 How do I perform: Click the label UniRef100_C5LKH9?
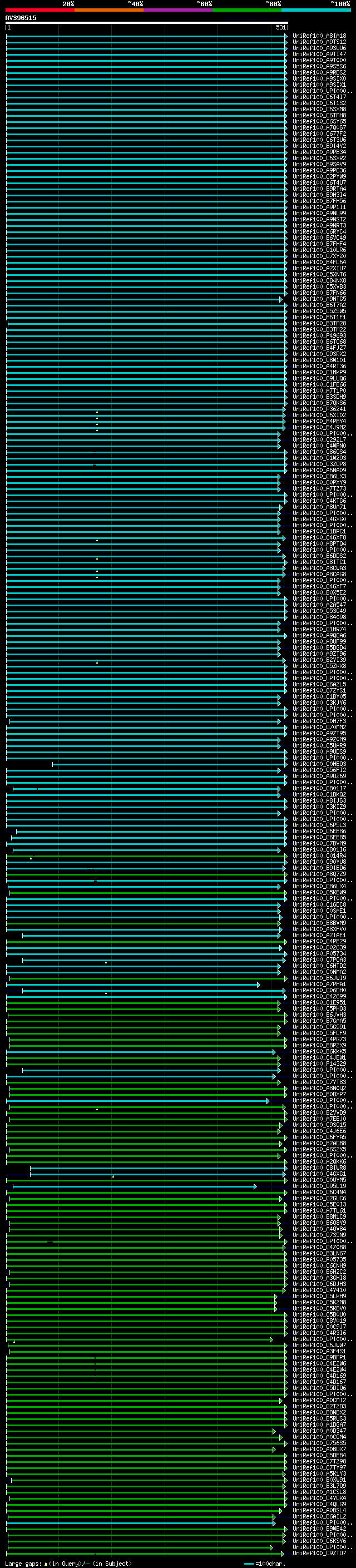[x=319, y=1296]
